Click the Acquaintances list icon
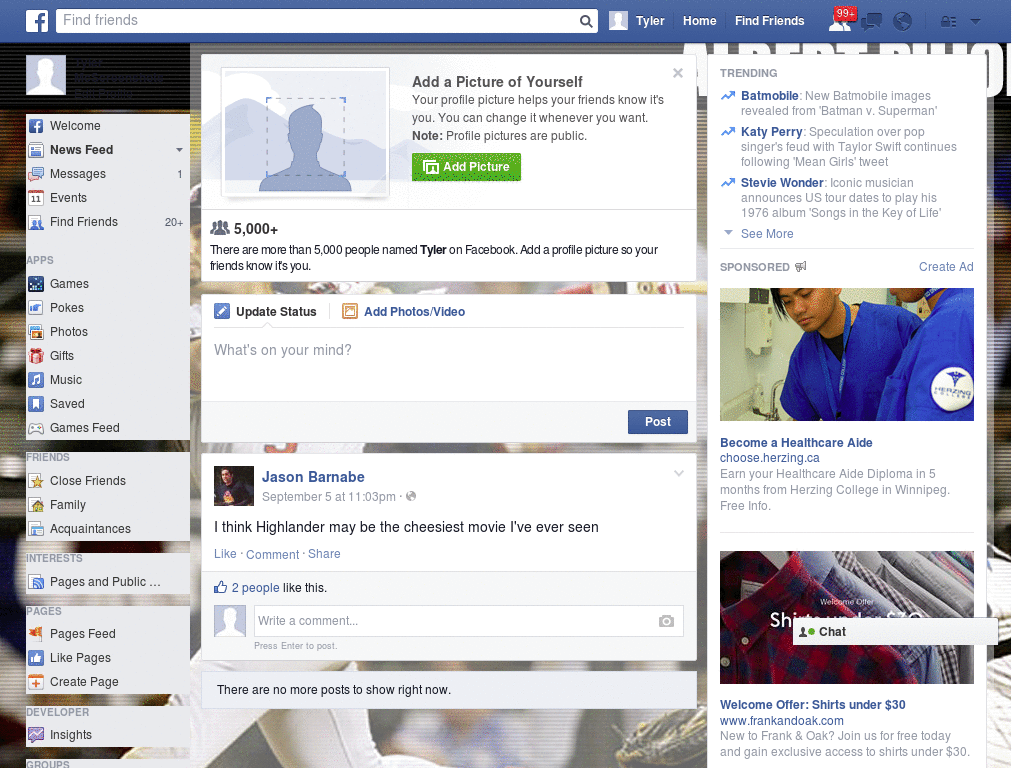1024x768 pixels. 37,529
